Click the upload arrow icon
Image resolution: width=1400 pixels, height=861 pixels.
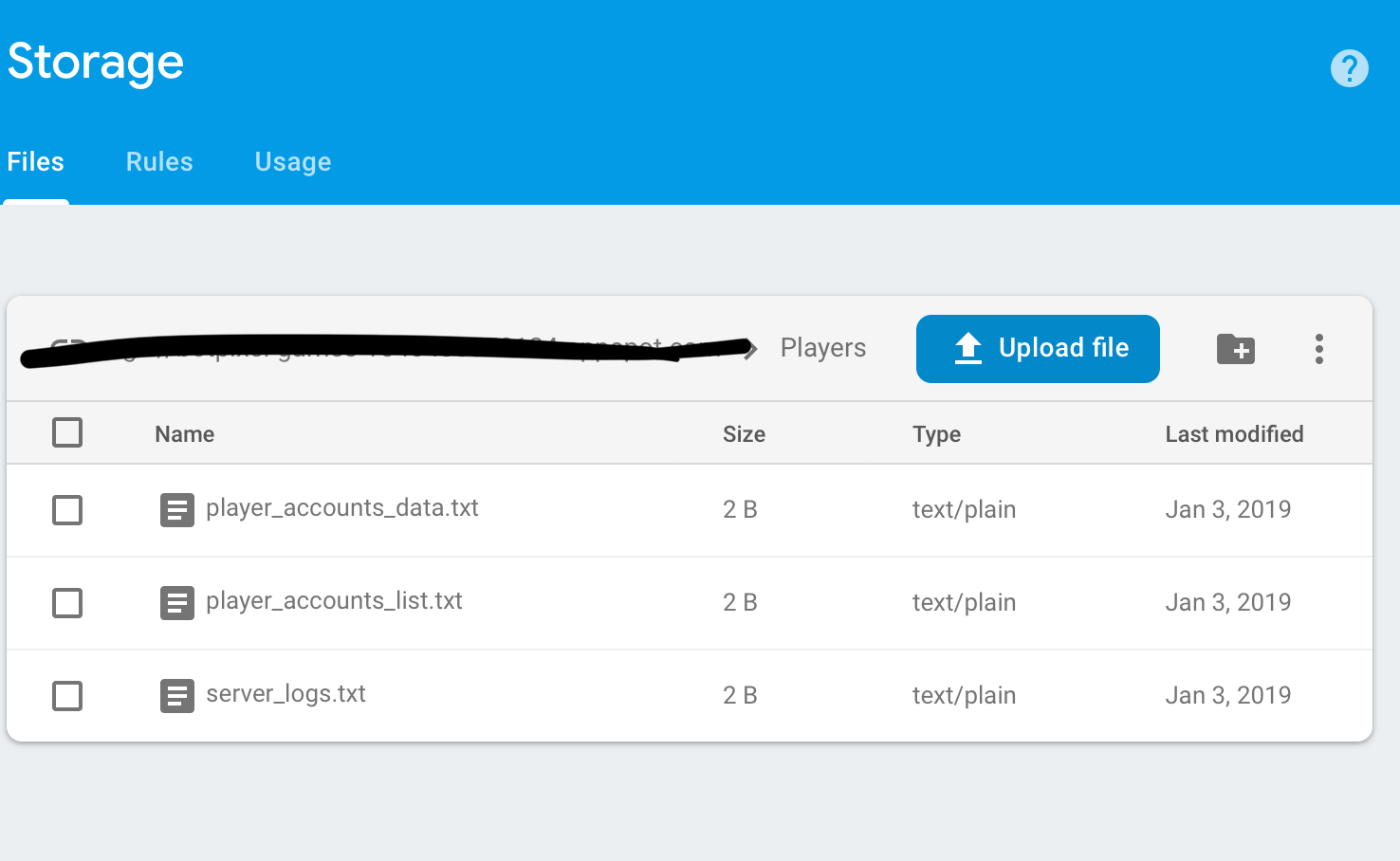(x=967, y=349)
